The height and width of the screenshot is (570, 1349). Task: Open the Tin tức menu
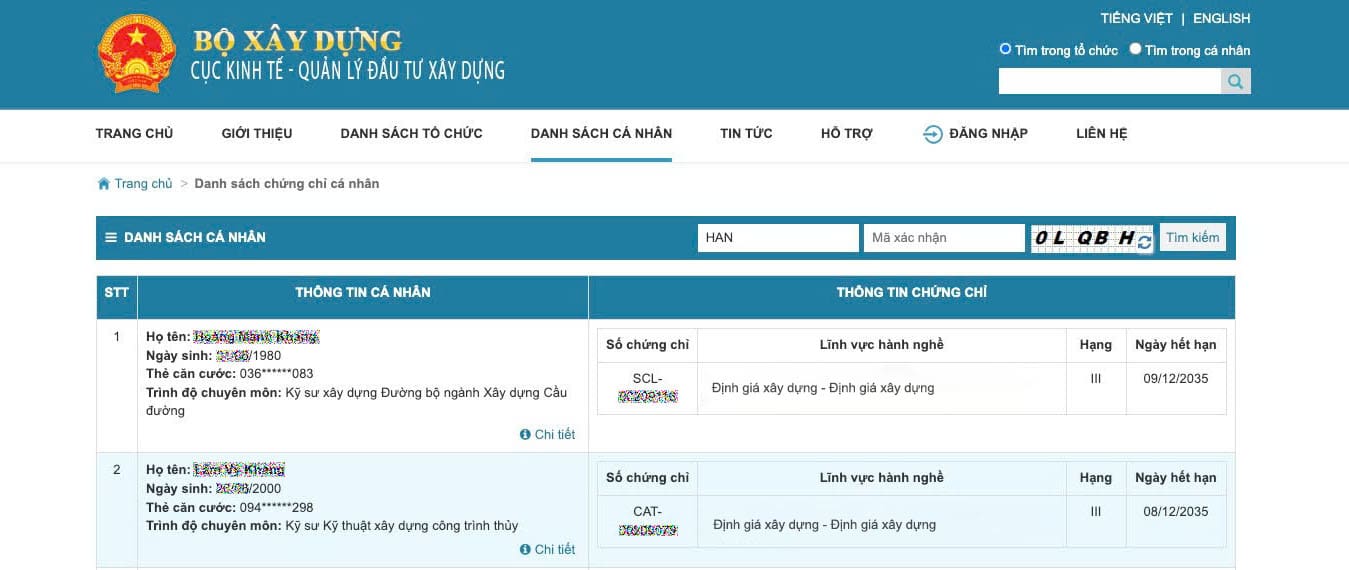click(746, 134)
